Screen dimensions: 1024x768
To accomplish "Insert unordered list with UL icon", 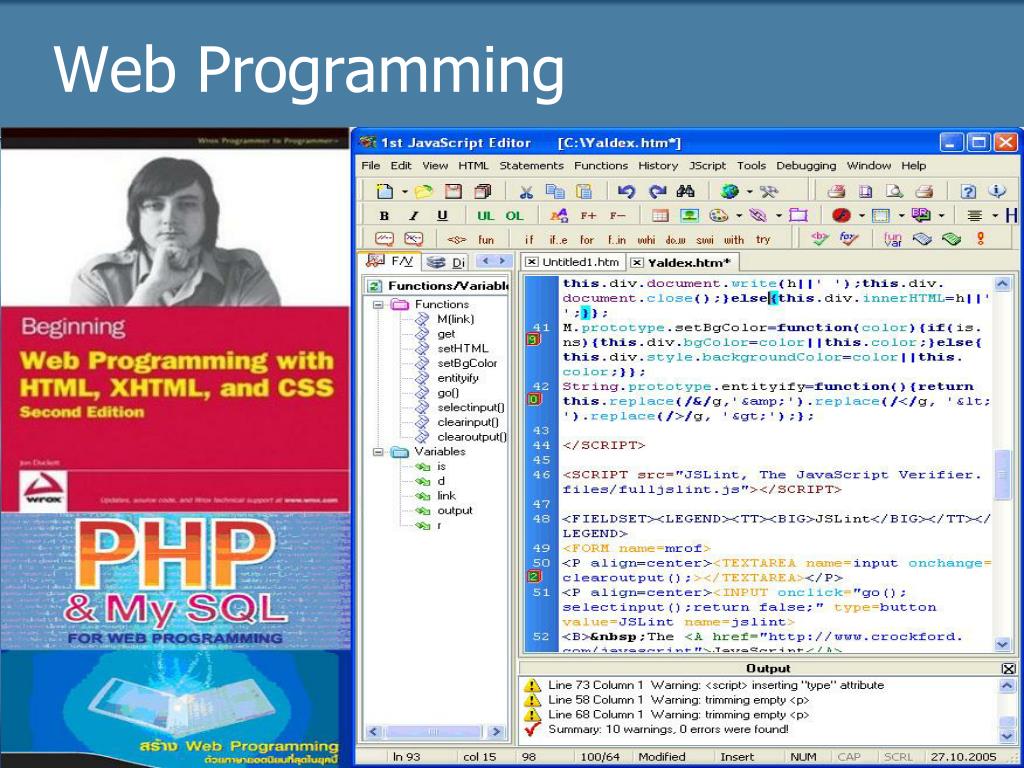I will point(485,216).
